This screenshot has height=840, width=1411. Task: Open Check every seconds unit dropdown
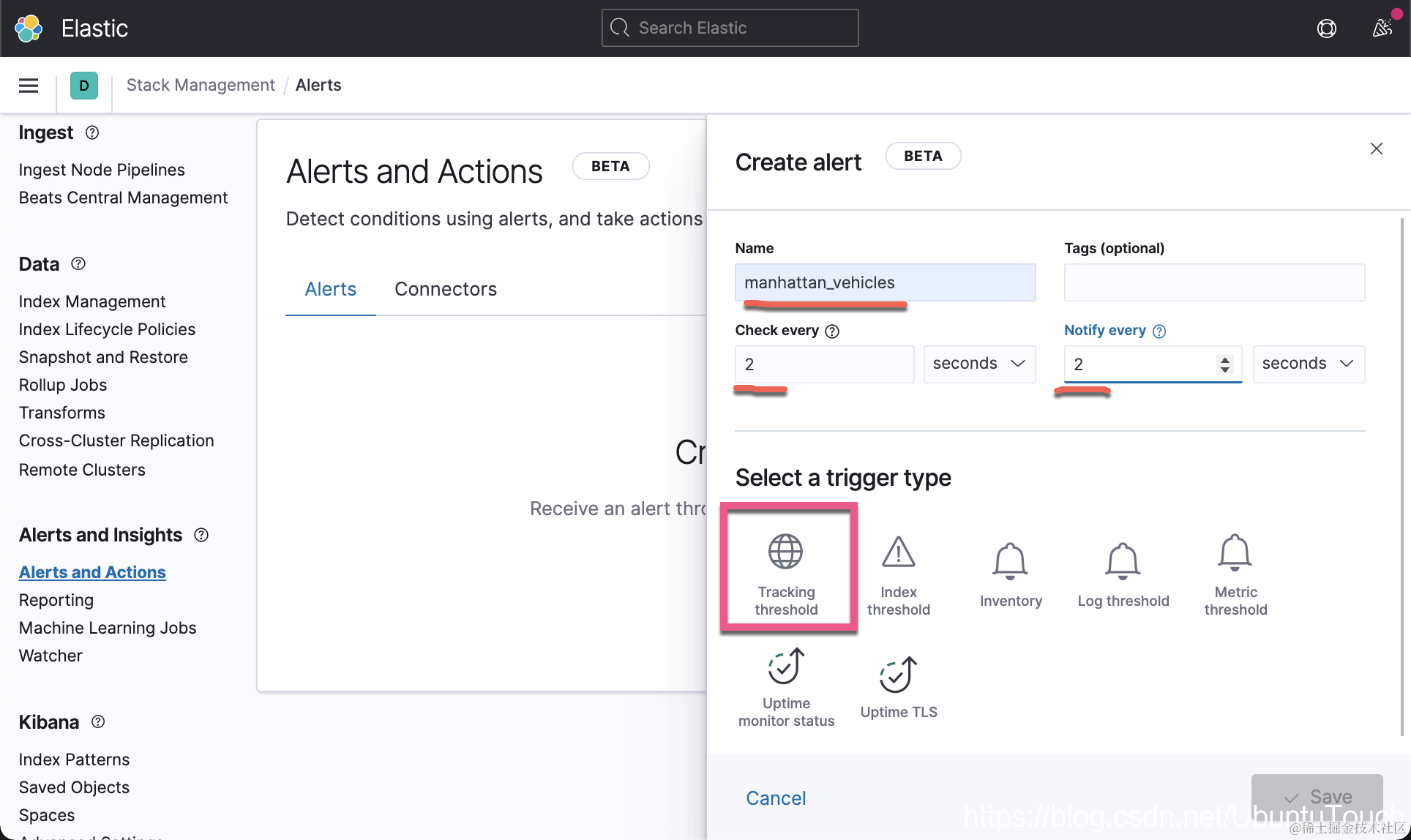pos(978,364)
